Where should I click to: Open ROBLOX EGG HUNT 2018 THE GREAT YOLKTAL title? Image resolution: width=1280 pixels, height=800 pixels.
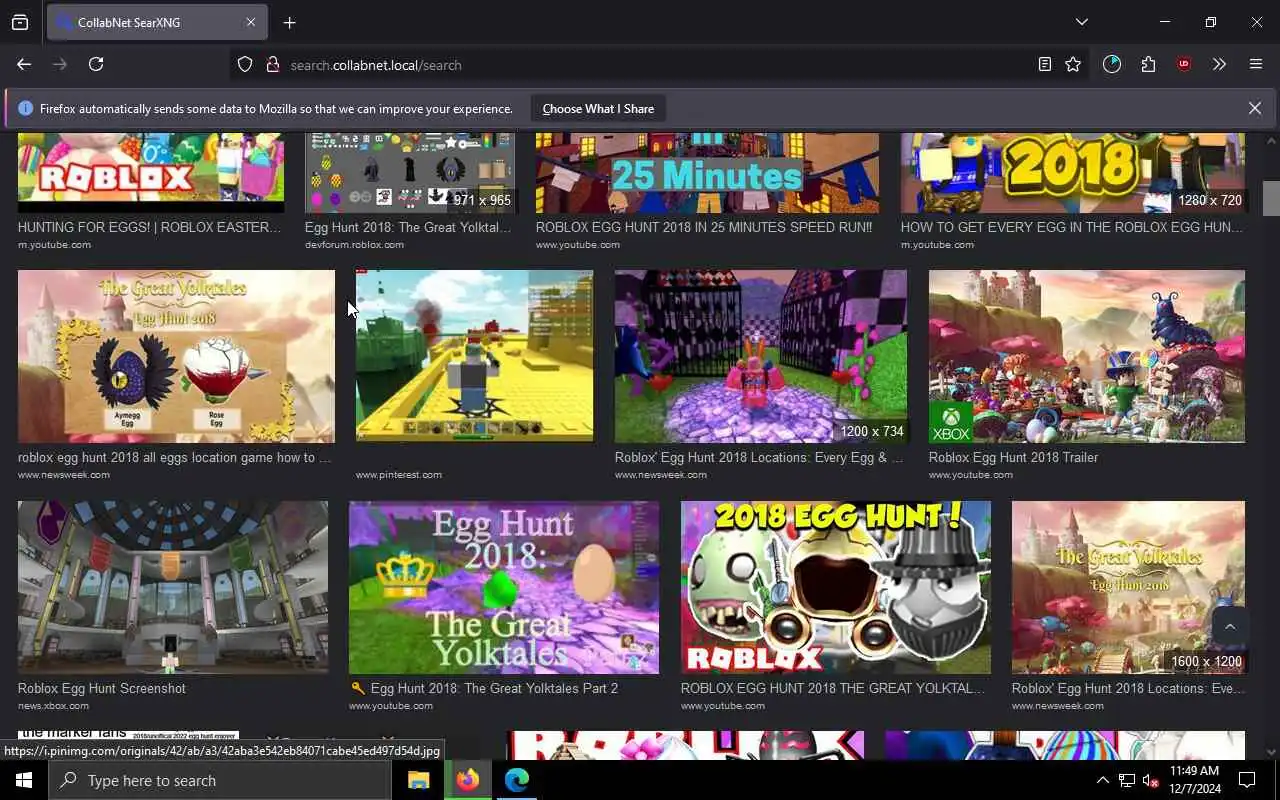pos(833,688)
